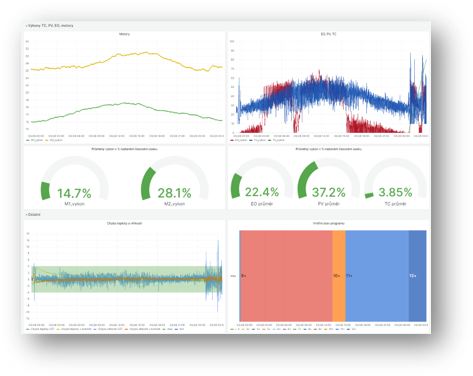Toggle the green M1_vykon legend series
Viewport: 473px width, 376px height.
35,140
